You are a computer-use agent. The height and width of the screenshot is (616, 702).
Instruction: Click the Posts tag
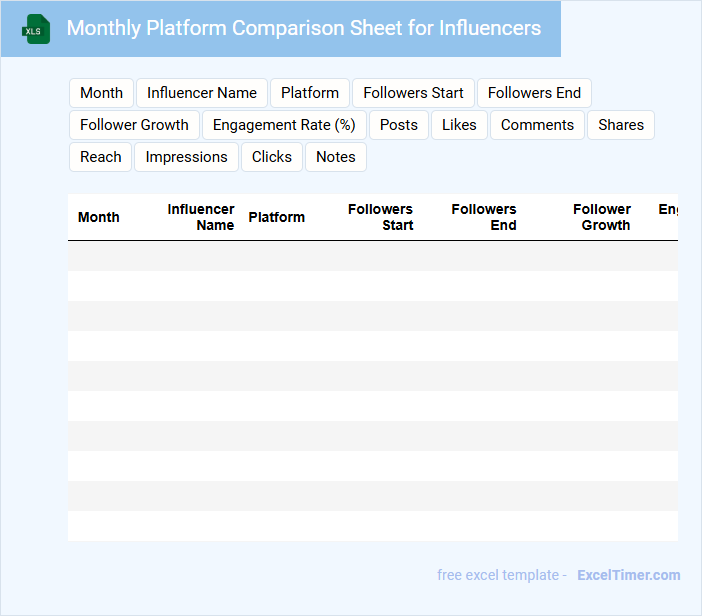399,125
